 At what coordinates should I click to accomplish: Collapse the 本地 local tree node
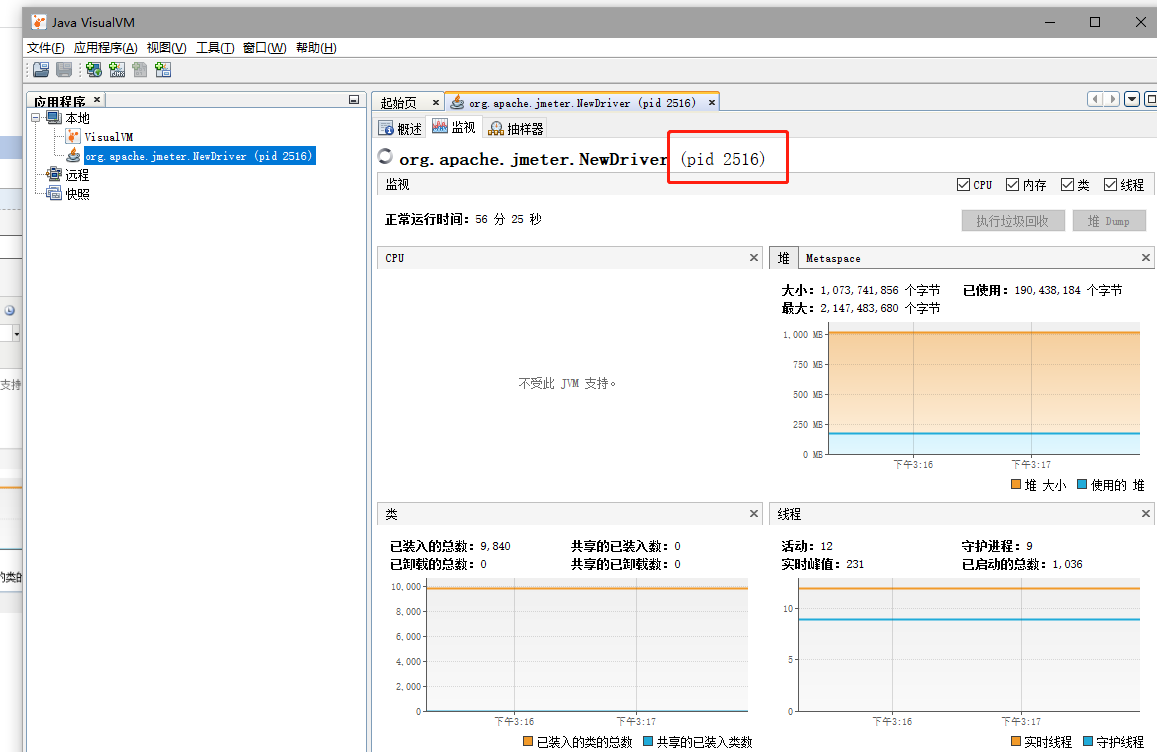click(x=35, y=117)
